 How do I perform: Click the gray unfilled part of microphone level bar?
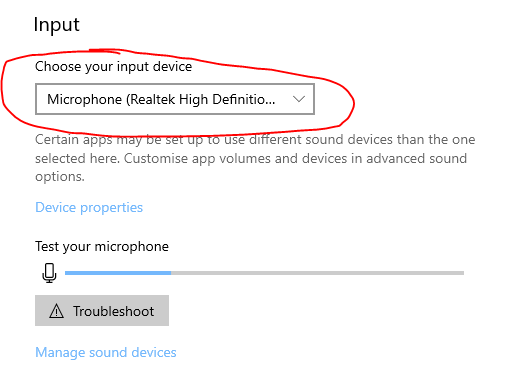(x=317, y=273)
